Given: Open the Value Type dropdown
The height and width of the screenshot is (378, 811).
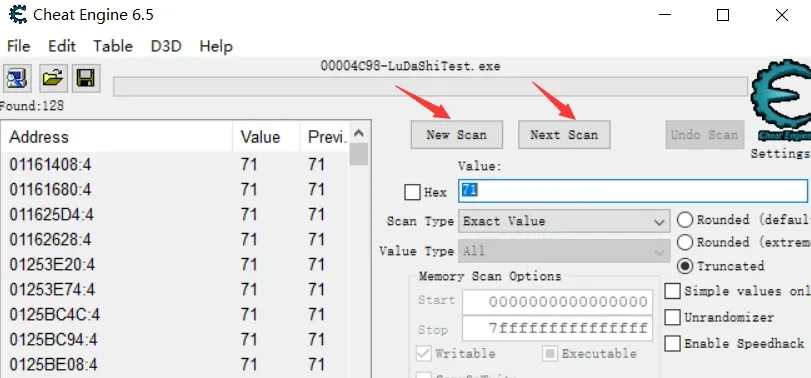Looking at the screenshot, I should coord(564,251).
